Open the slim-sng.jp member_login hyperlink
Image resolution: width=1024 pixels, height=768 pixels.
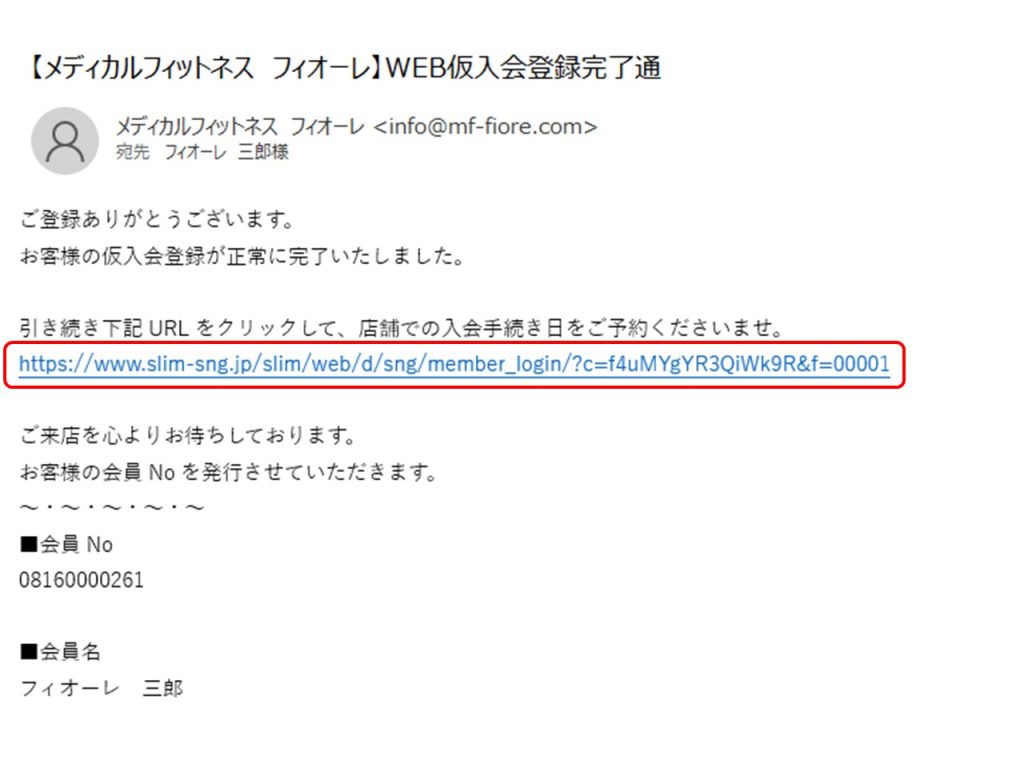(454, 364)
